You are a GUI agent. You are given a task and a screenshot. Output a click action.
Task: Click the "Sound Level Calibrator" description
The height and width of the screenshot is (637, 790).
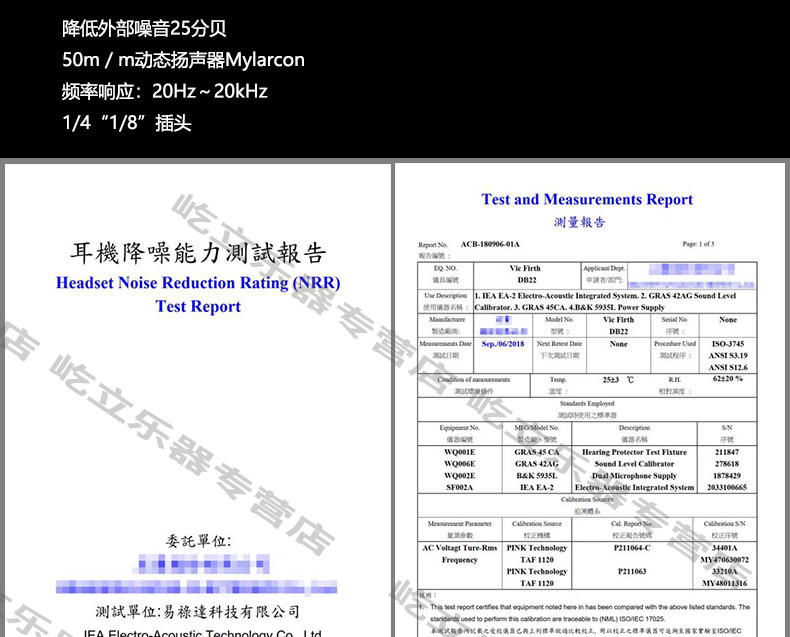tap(634, 464)
